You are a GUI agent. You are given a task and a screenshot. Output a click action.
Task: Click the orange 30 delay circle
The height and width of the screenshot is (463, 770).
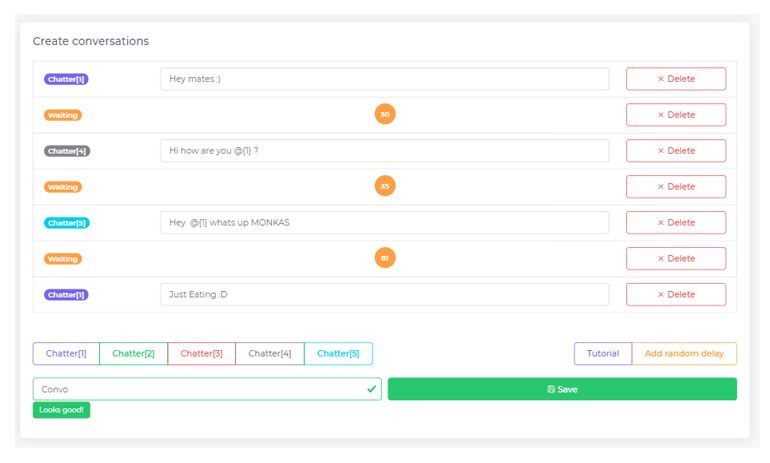pos(385,114)
